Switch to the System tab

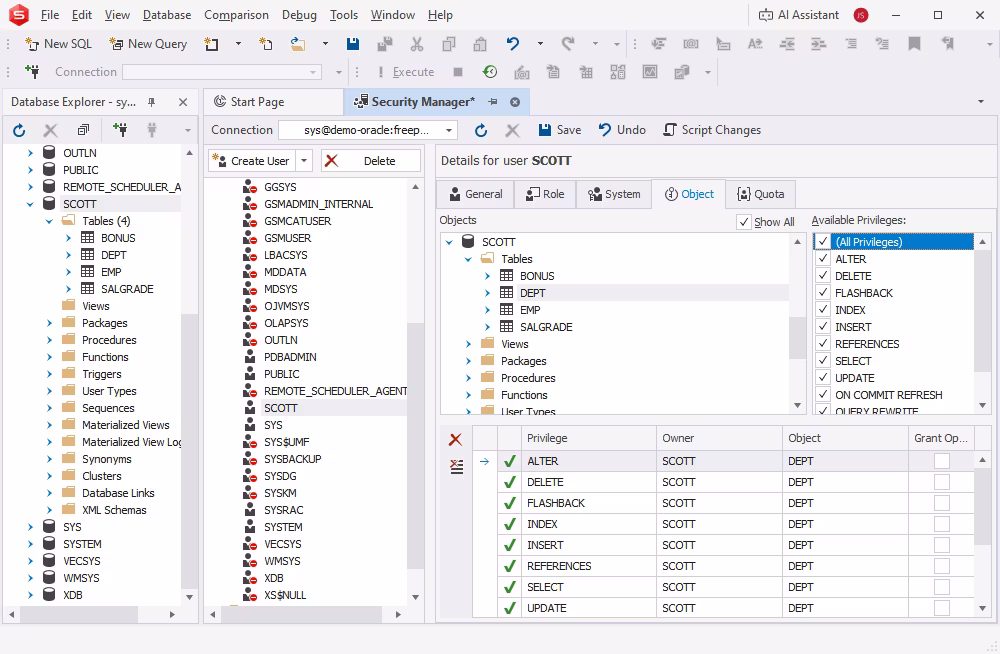[614, 194]
